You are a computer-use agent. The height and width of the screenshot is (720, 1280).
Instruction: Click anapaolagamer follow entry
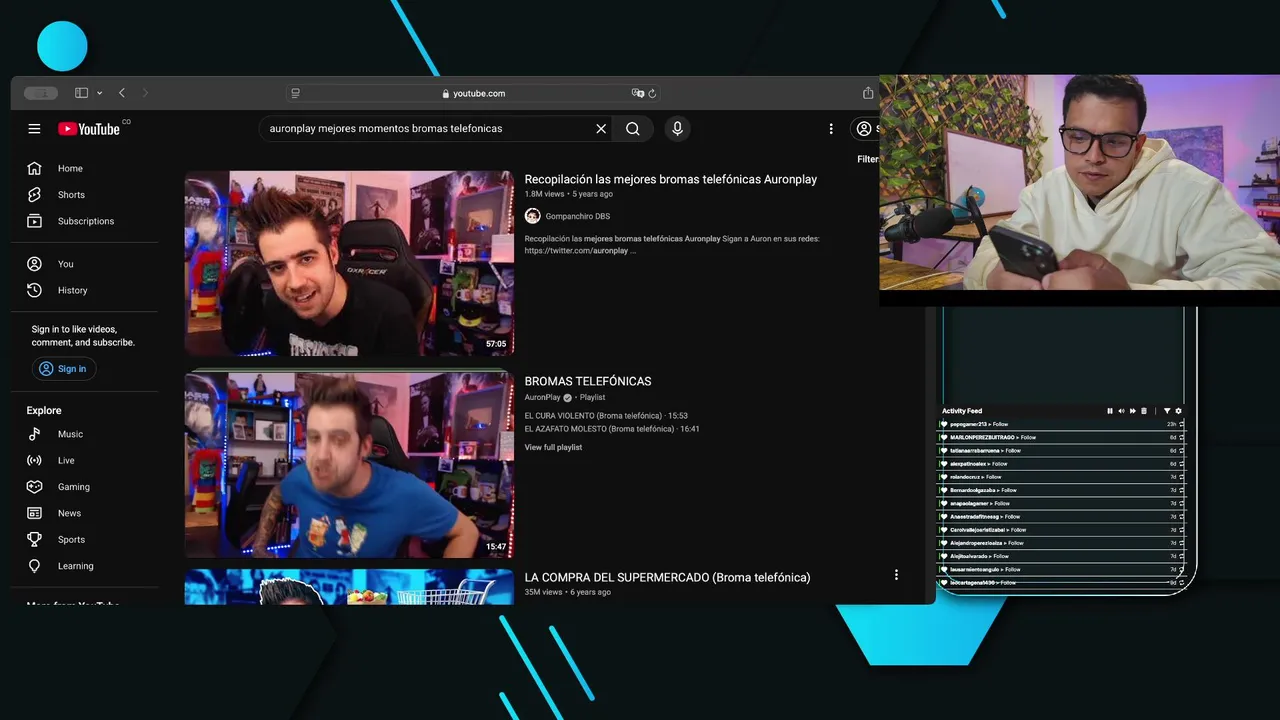point(1062,503)
